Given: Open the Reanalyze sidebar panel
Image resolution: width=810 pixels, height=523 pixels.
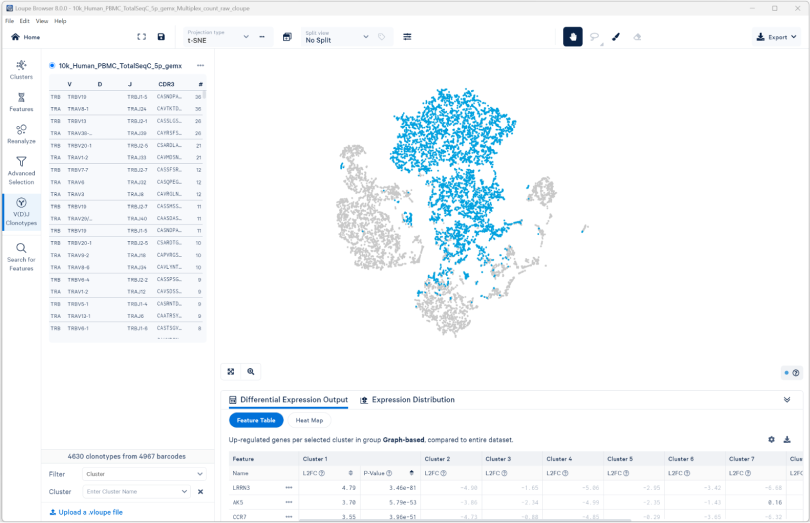Looking at the screenshot, I should coord(21,134).
